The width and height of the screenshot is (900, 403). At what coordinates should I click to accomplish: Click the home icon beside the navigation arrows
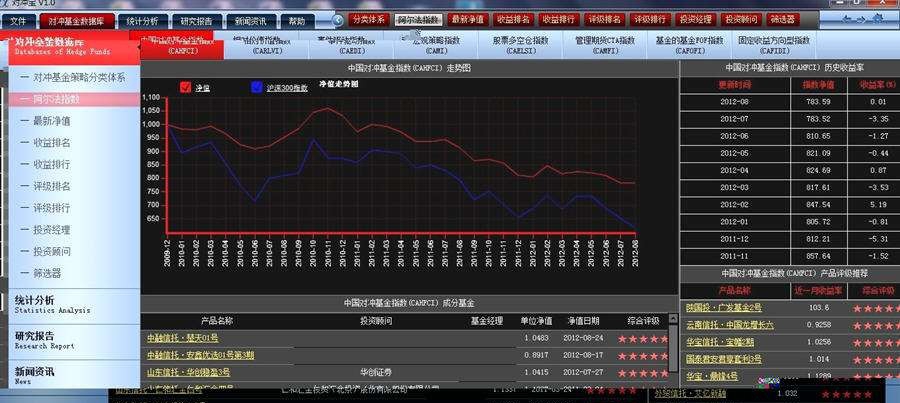point(878,20)
